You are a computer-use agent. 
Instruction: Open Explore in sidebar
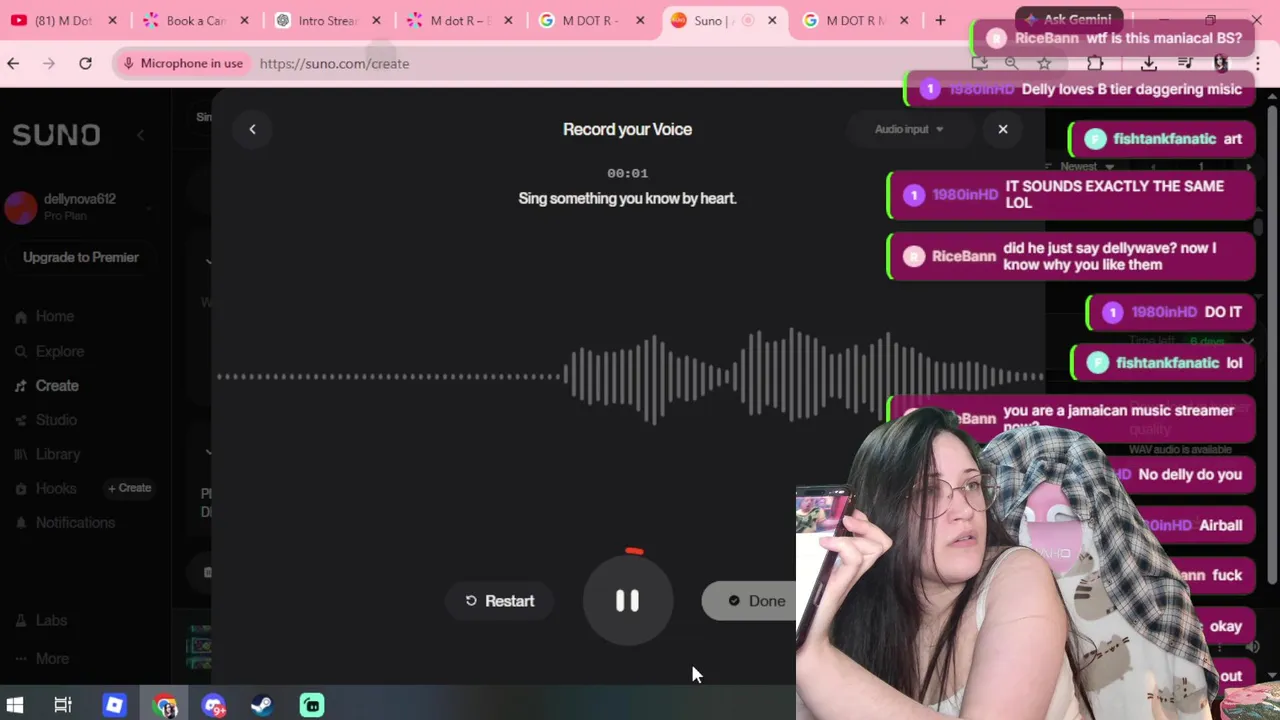tap(59, 351)
